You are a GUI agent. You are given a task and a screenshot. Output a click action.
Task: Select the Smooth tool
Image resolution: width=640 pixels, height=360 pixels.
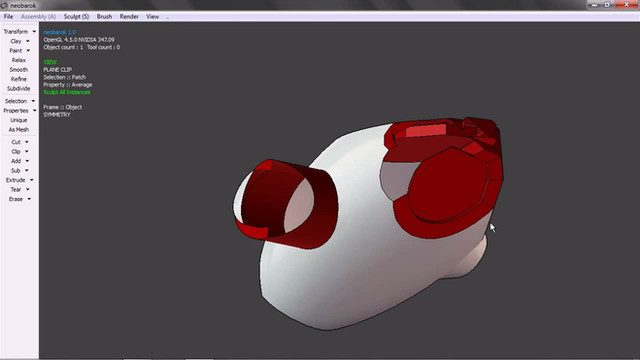[19, 70]
